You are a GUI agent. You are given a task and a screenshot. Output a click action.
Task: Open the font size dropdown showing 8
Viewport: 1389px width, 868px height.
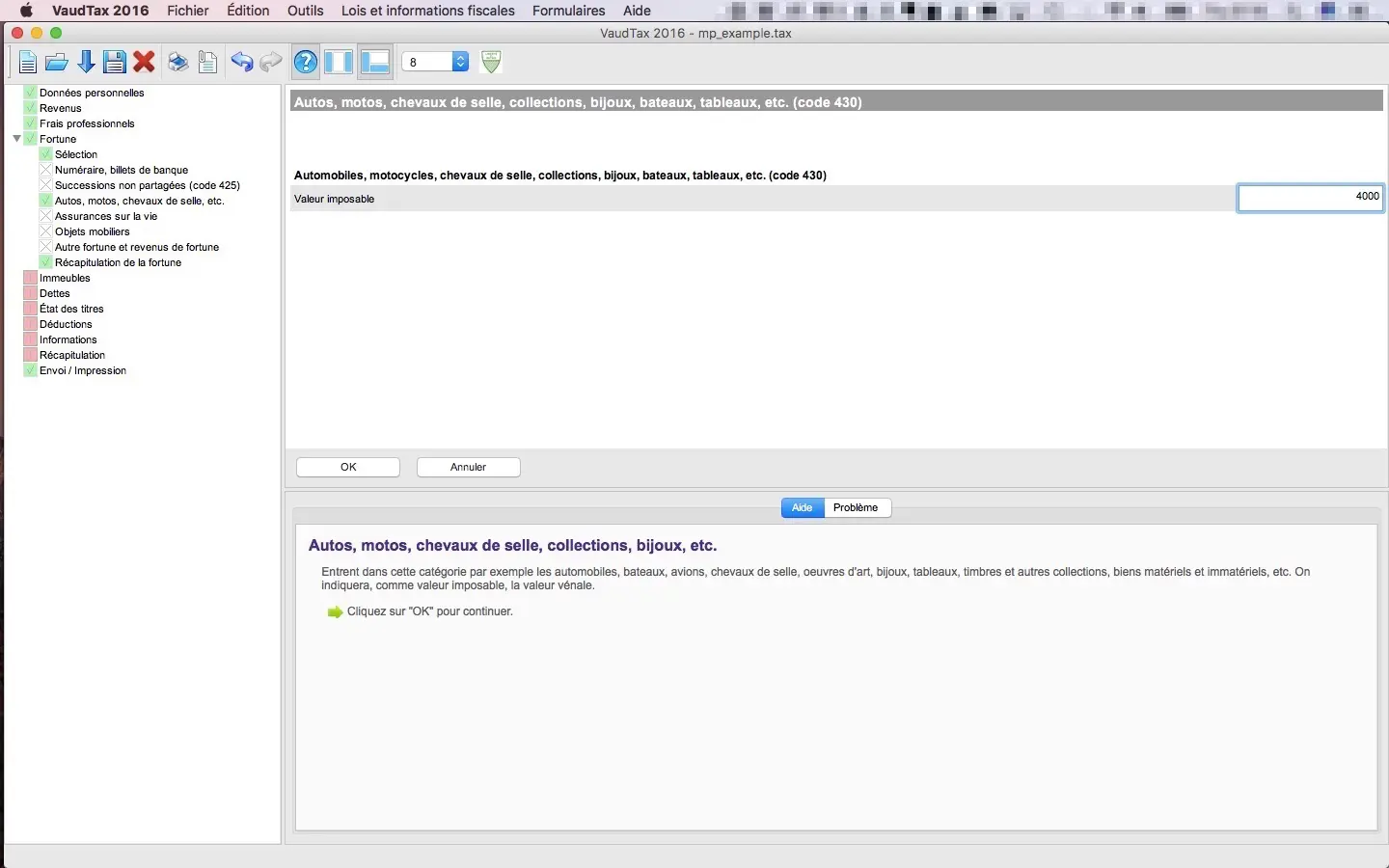pyautogui.click(x=435, y=62)
